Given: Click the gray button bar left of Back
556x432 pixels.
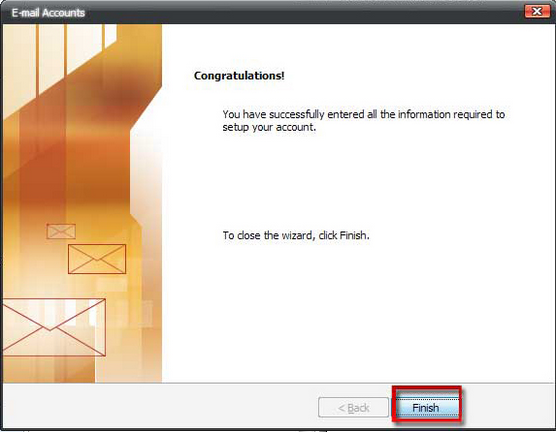Looking at the screenshot, I should 160,407.
